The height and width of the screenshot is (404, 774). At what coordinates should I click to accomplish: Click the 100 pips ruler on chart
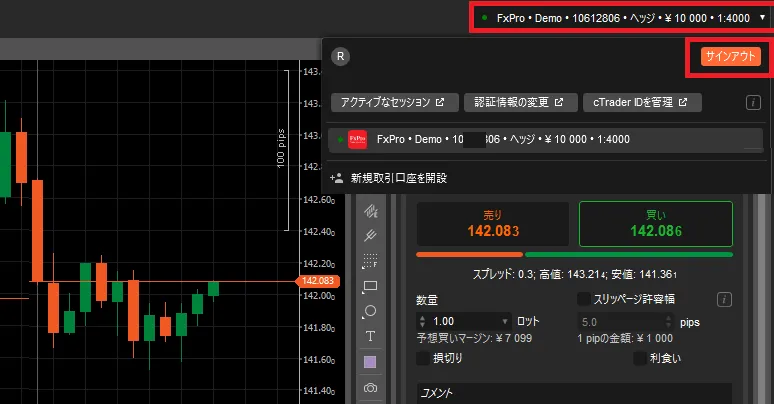coord(284,151)
